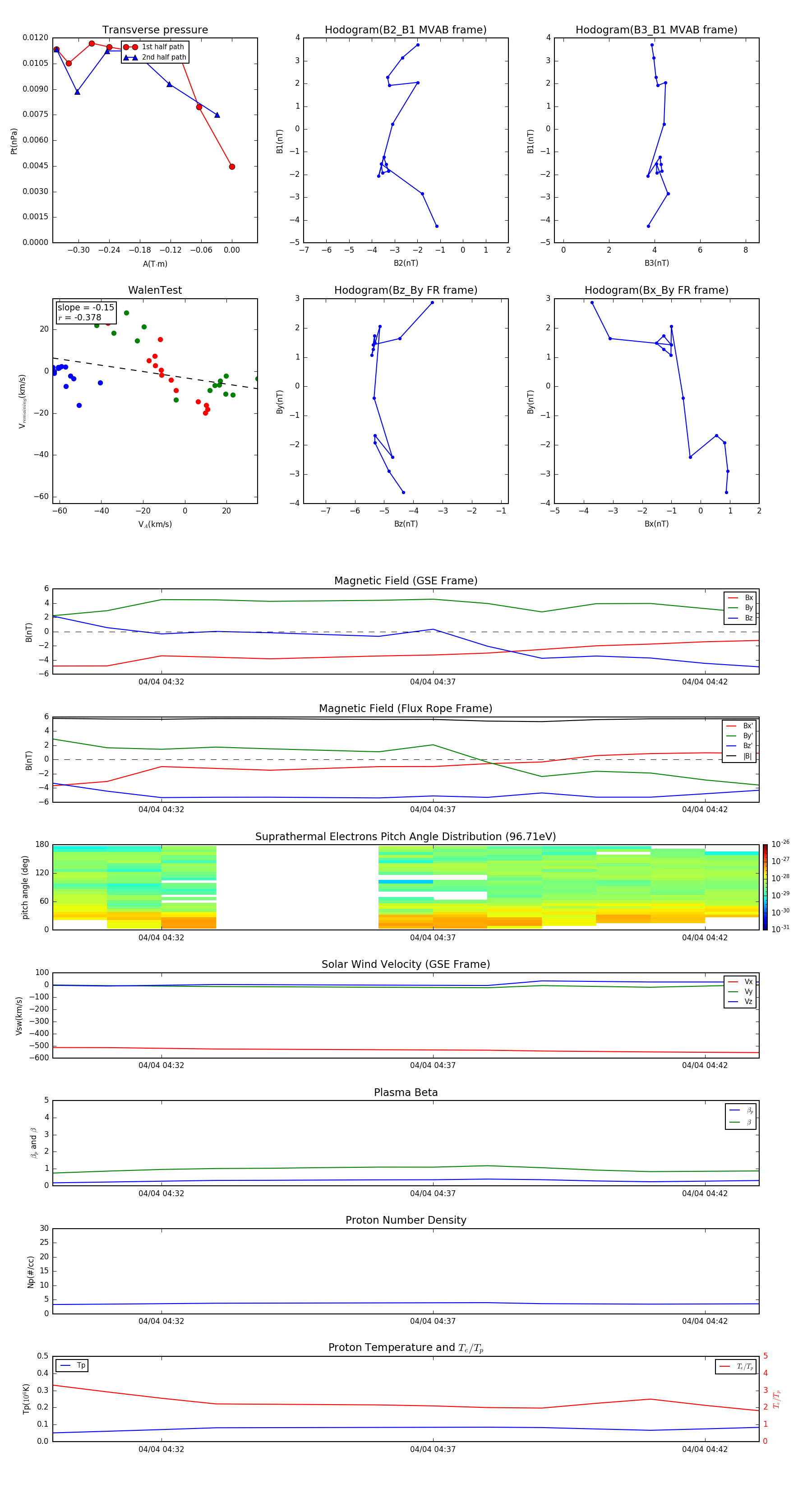Viewport: 812px width, 1489px height.
Task: Click the 'Np(#/cc)' axis label
Action: point(31,1272)
